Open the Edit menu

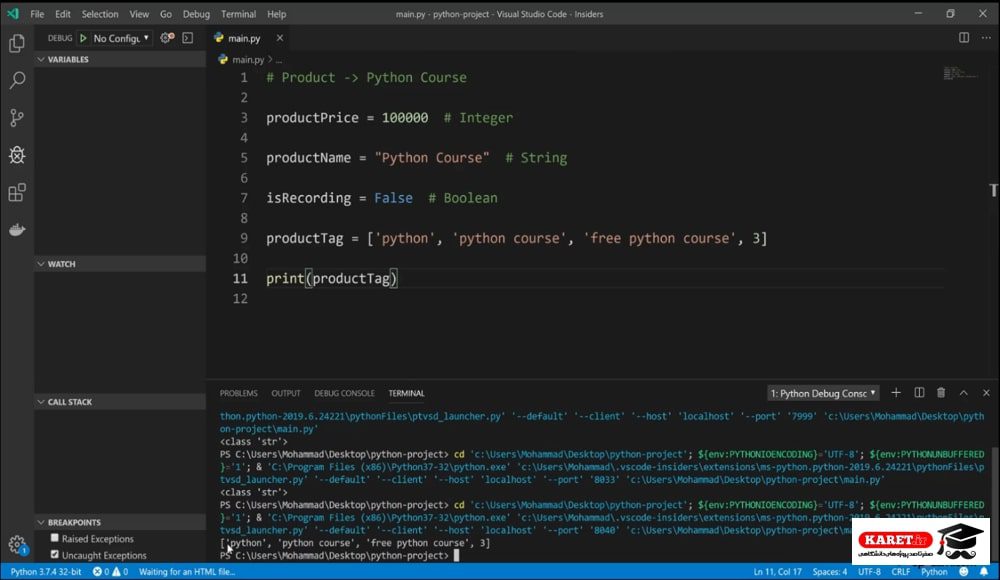62,13
